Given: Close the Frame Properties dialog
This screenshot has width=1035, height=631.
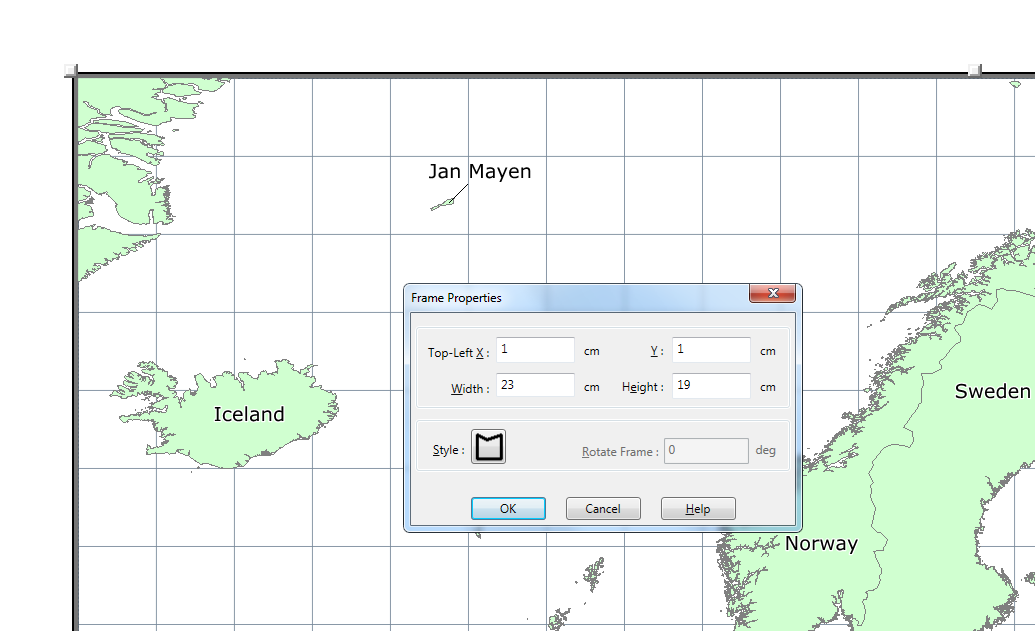Looking at the screenshot, I should (x=772, y=293).
